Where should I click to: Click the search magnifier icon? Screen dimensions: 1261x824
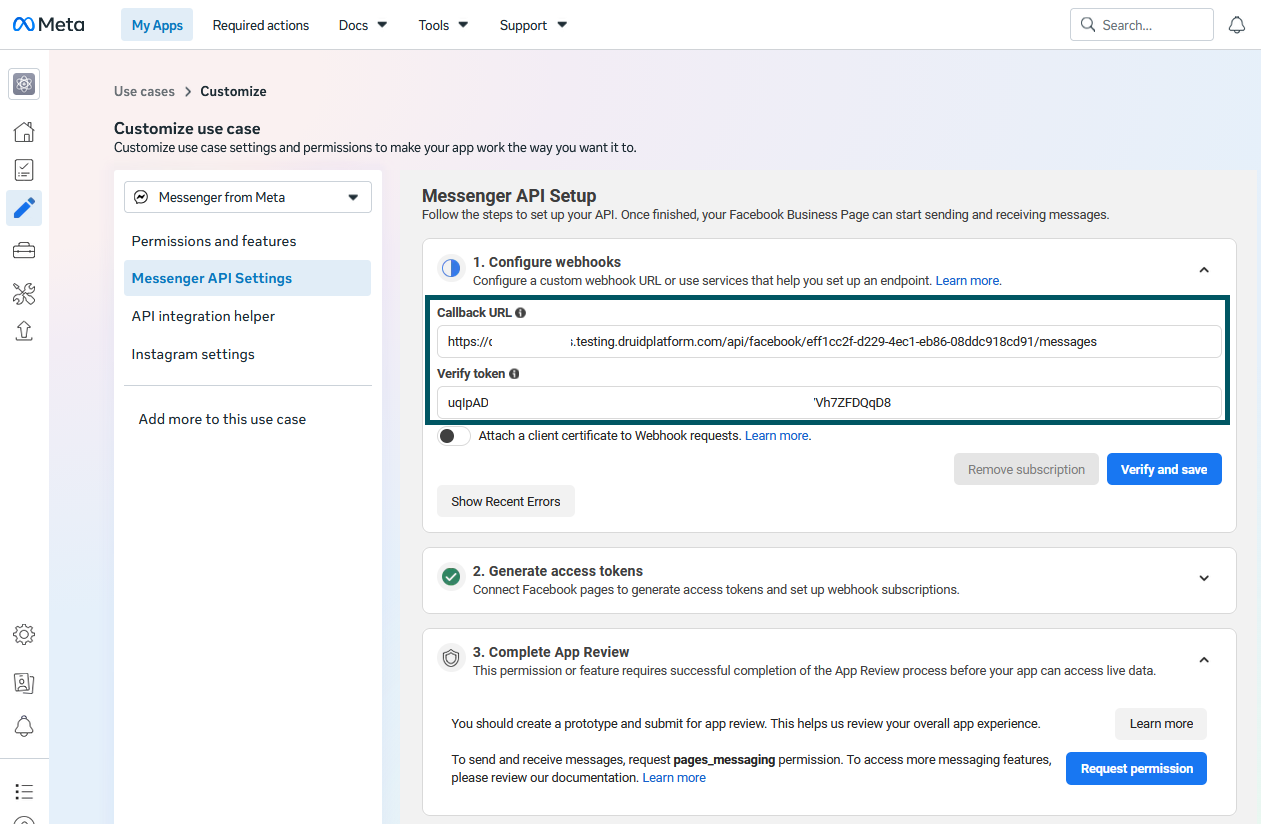click(x=1088, y=25)
